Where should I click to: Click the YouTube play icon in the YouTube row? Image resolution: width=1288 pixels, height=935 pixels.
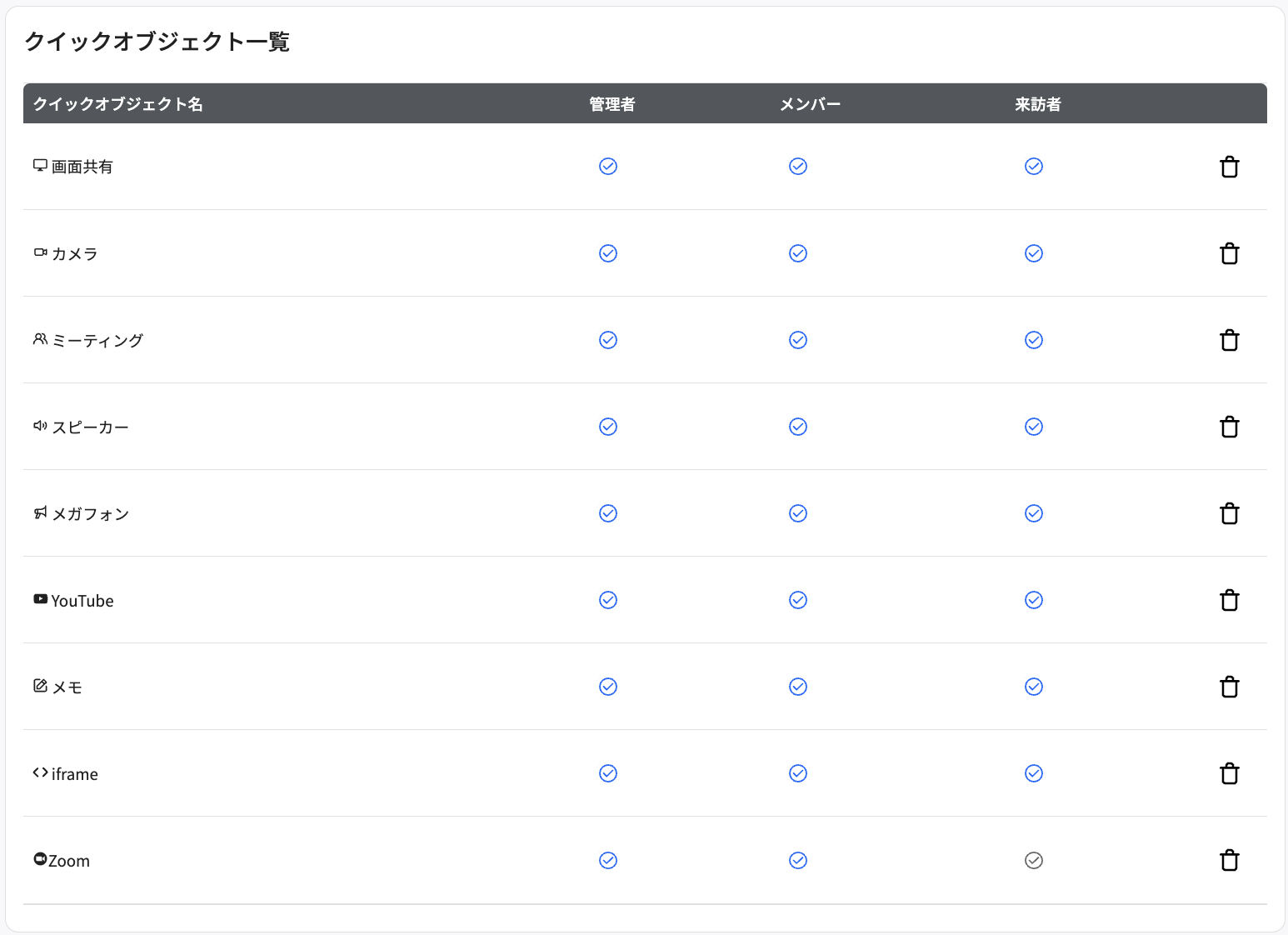[x=39, y=598]
